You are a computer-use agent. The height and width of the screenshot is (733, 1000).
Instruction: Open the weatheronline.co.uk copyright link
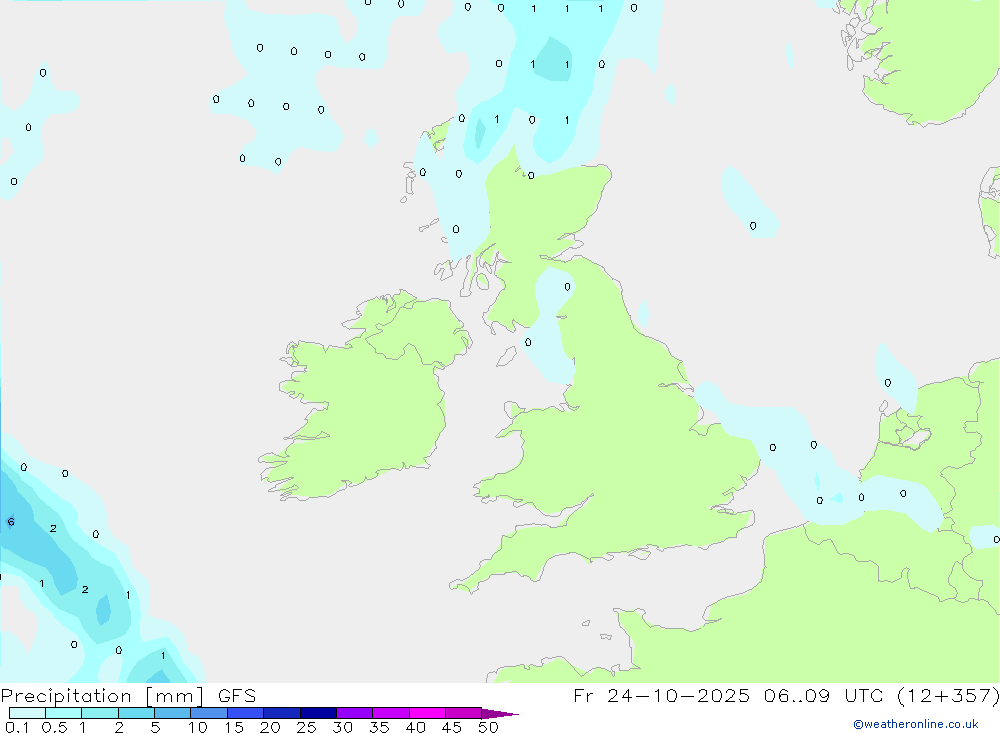pyautogui.click(x=915, y=724)
